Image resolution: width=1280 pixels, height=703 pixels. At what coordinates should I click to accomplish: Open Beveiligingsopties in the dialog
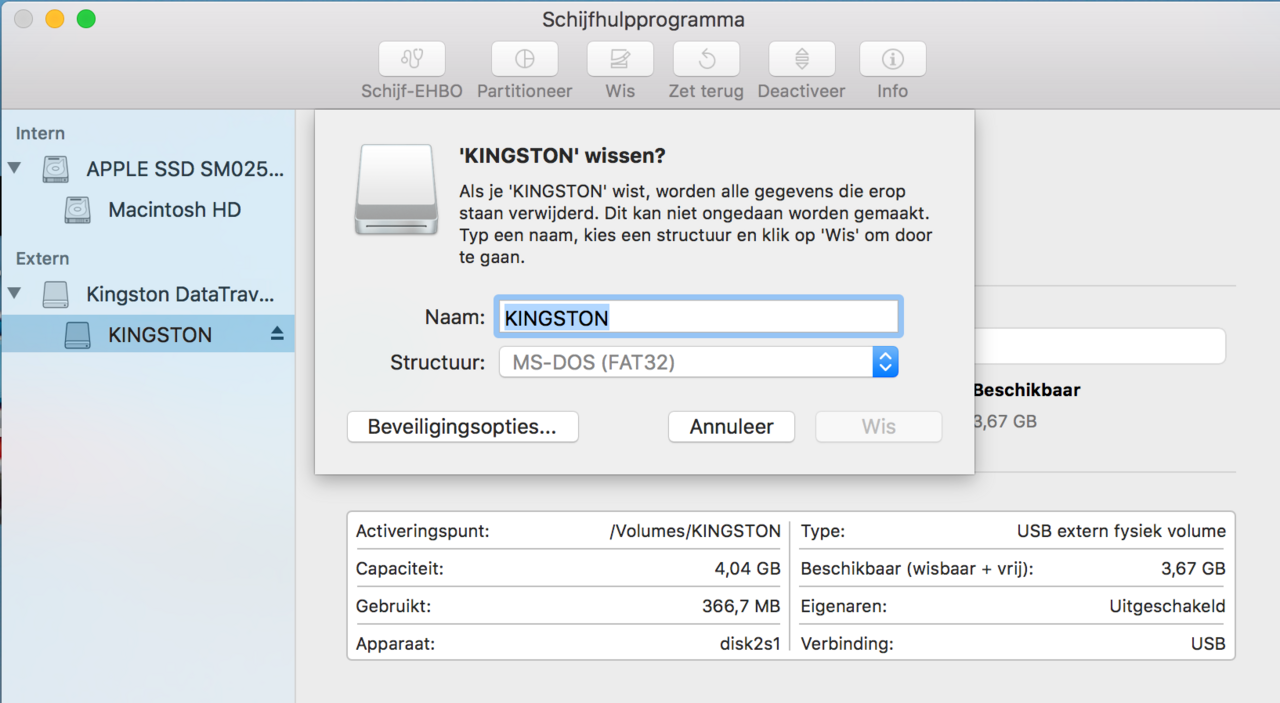tap(462, 426)
